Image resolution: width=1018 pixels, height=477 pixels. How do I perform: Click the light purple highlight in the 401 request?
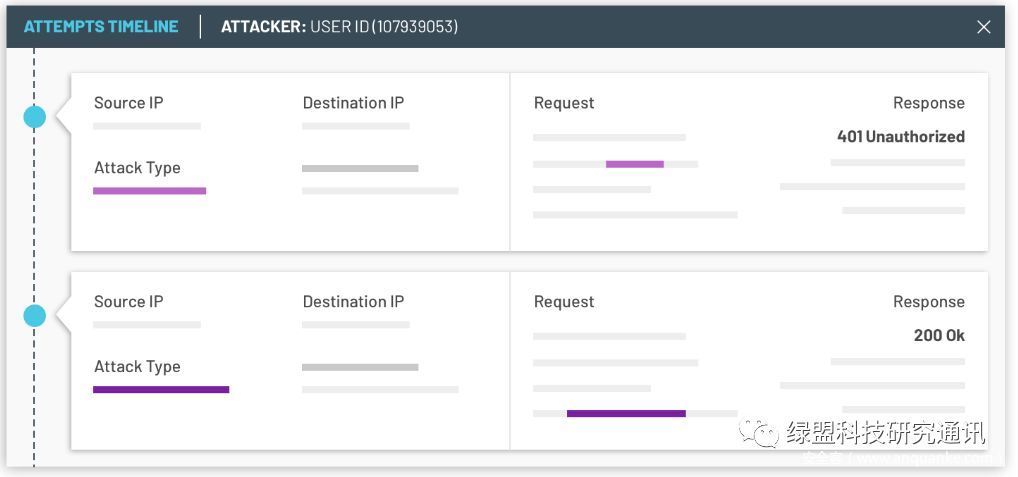634,164
